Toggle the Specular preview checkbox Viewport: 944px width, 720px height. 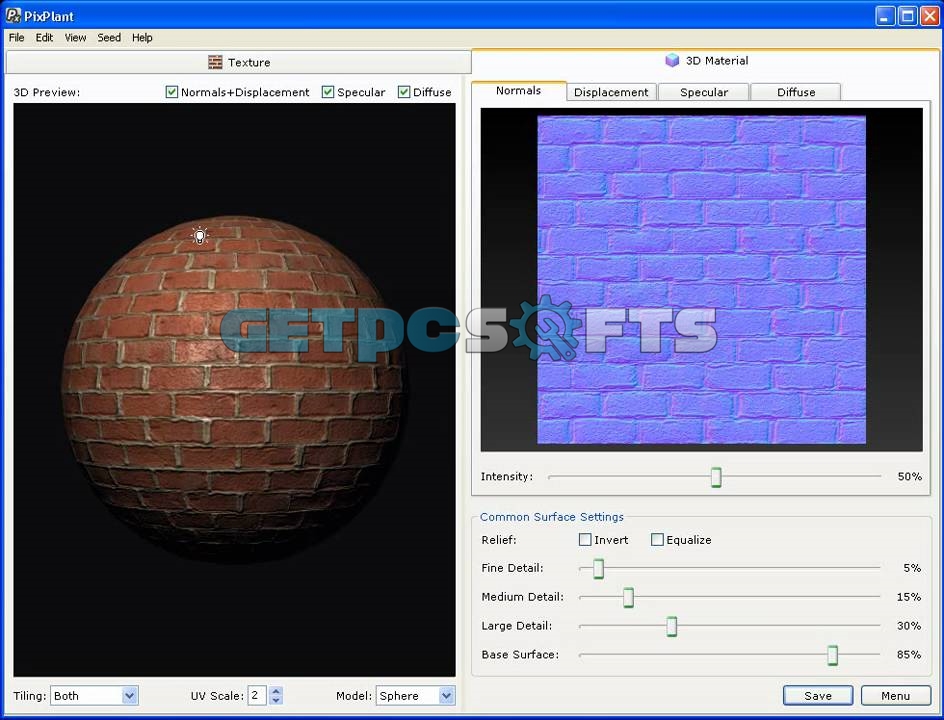click(328, 92)
